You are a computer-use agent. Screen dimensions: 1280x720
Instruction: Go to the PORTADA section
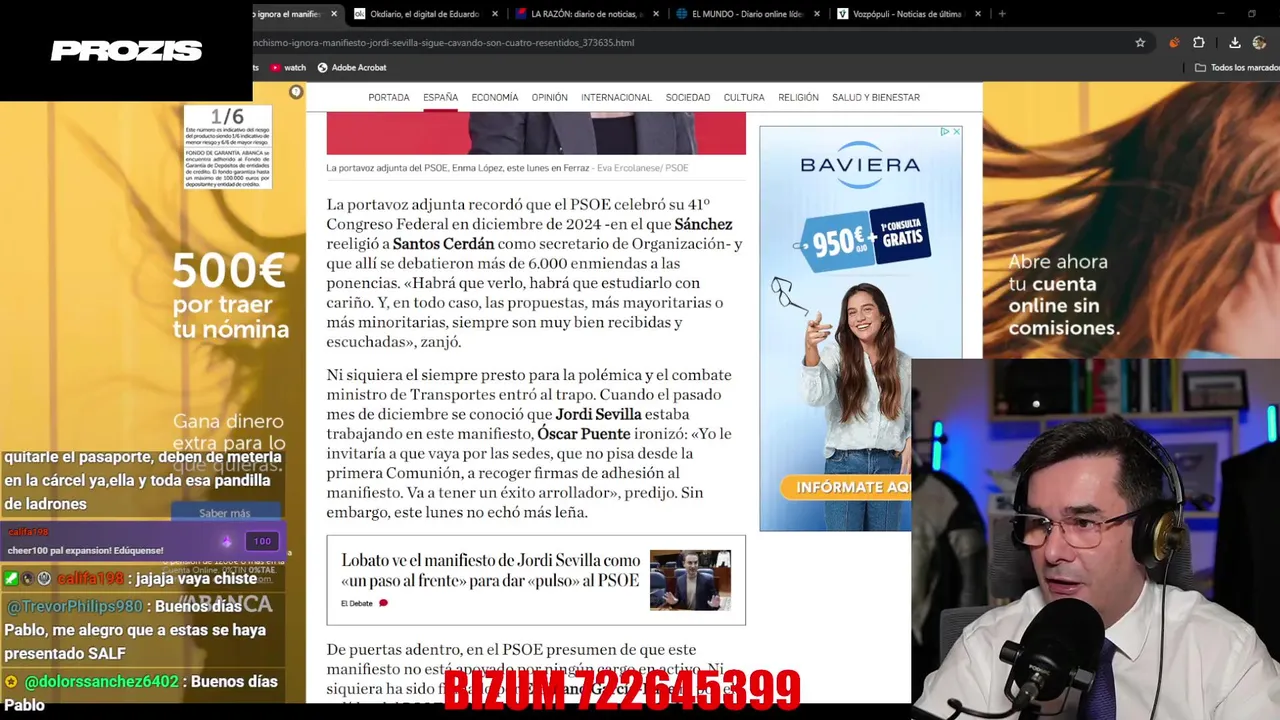389,97
